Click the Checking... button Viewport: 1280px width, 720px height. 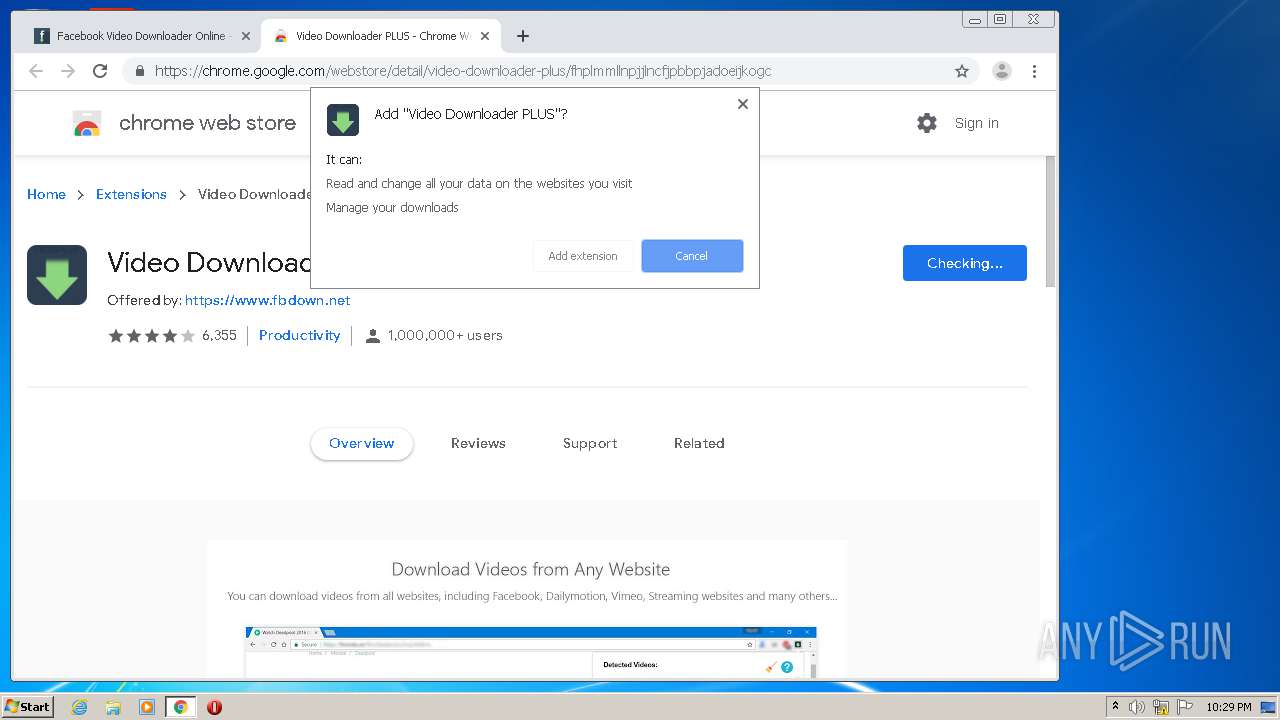tap(964, 263)
